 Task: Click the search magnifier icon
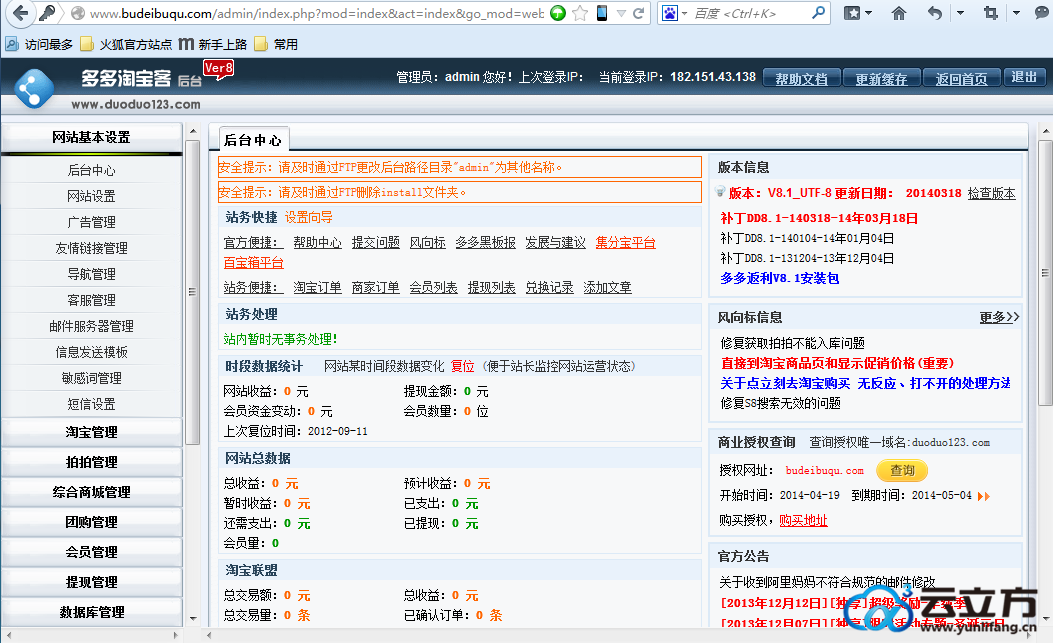coord(818,13)
